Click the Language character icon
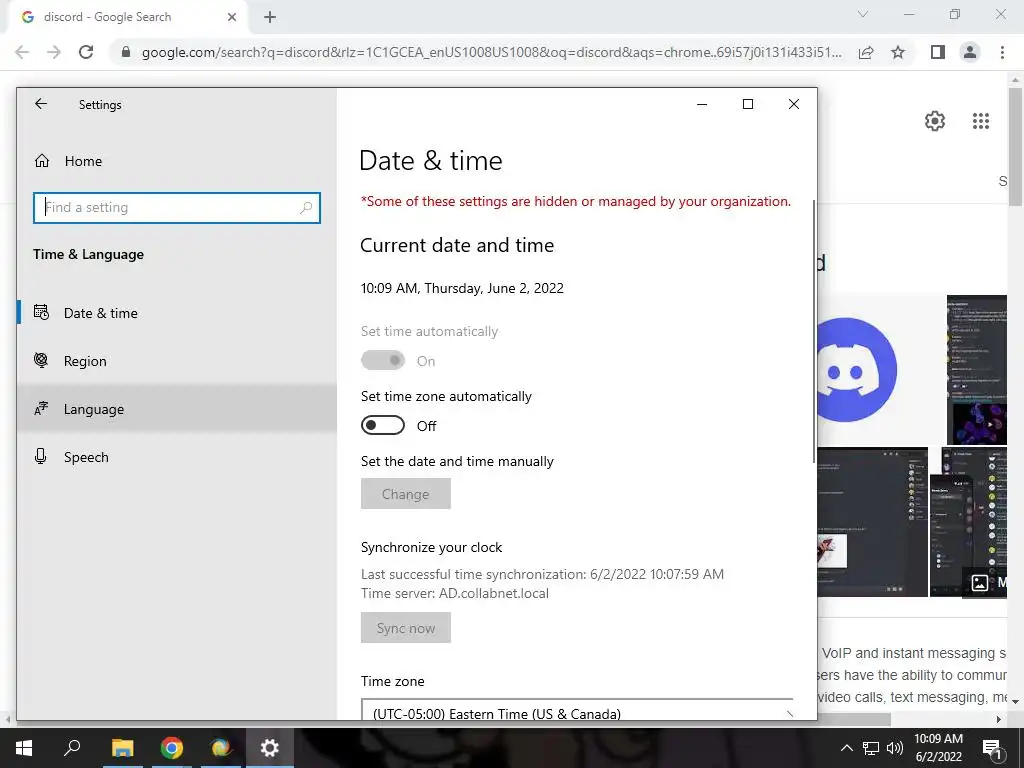This screenshot has width=1024, height=768. pyautogui.click(x=41, y=409)
